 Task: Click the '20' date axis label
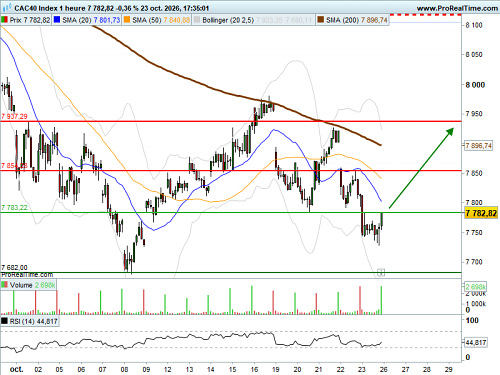point(297,369)
